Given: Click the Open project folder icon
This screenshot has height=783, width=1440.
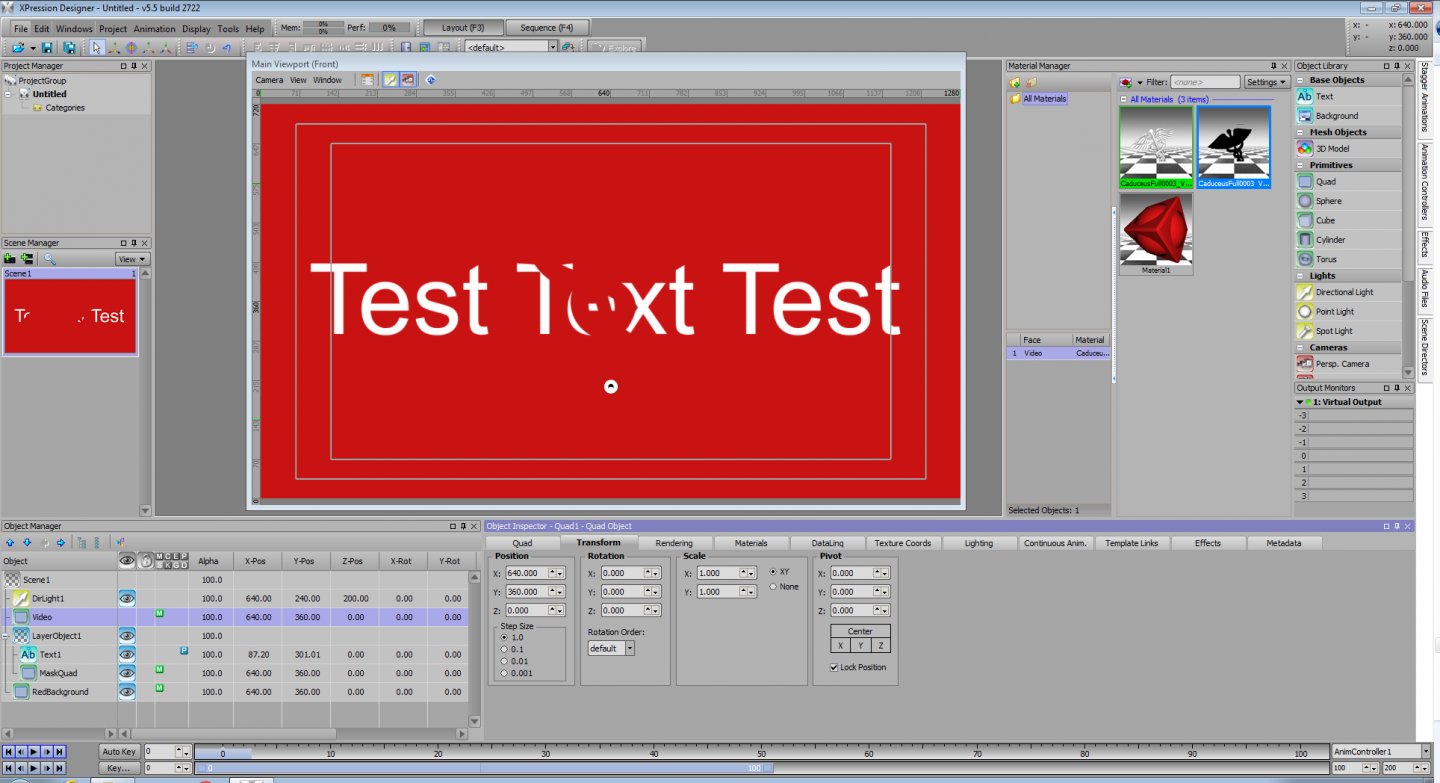Looking at the screenshot, I should 20,47.
